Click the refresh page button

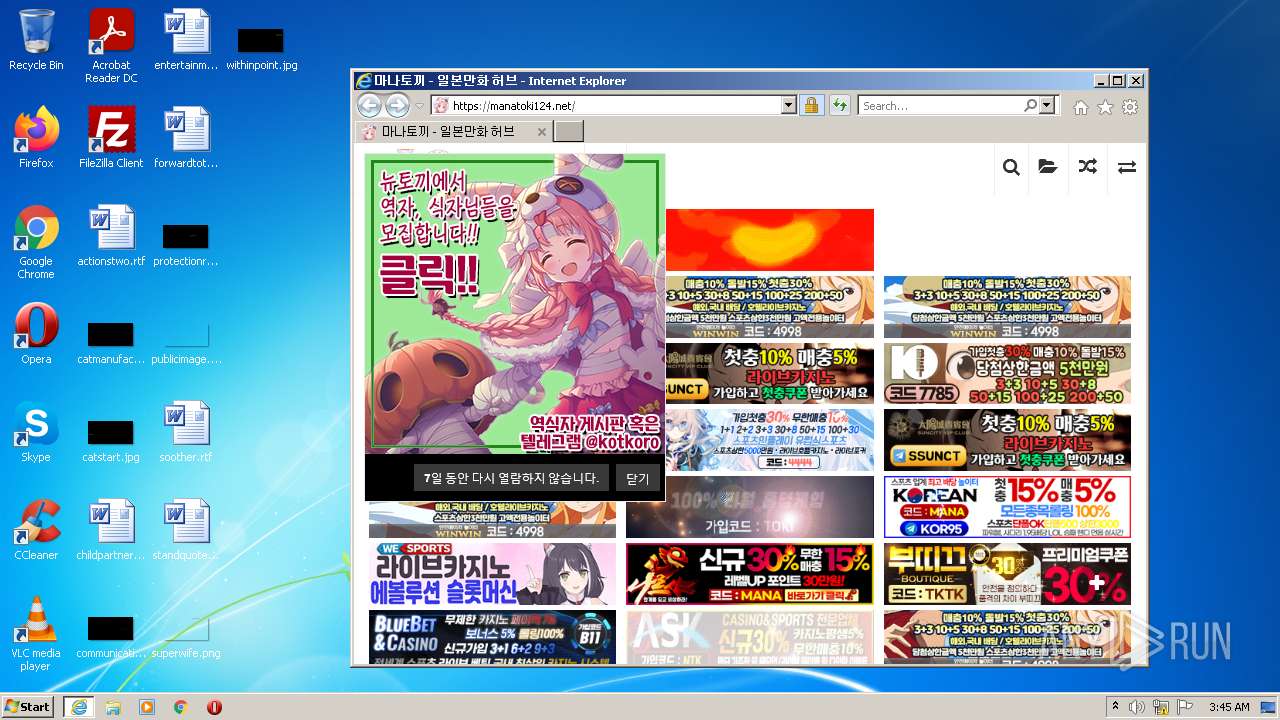coord(839,105)
